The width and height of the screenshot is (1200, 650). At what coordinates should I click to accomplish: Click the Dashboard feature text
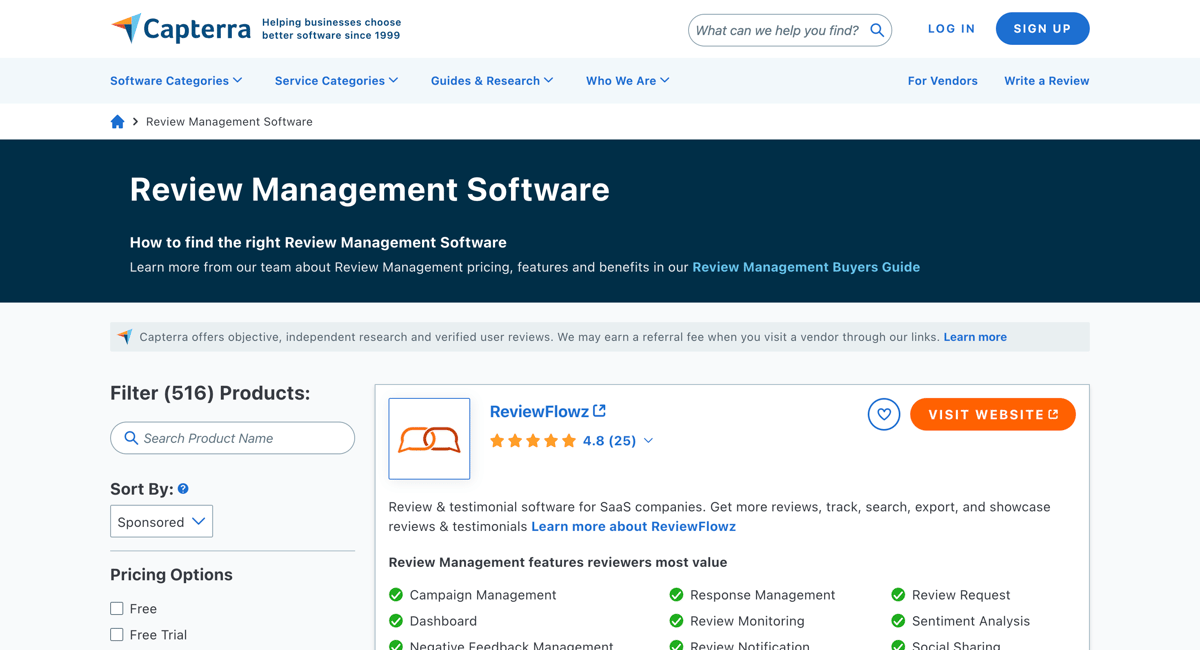tap(443, 621)
